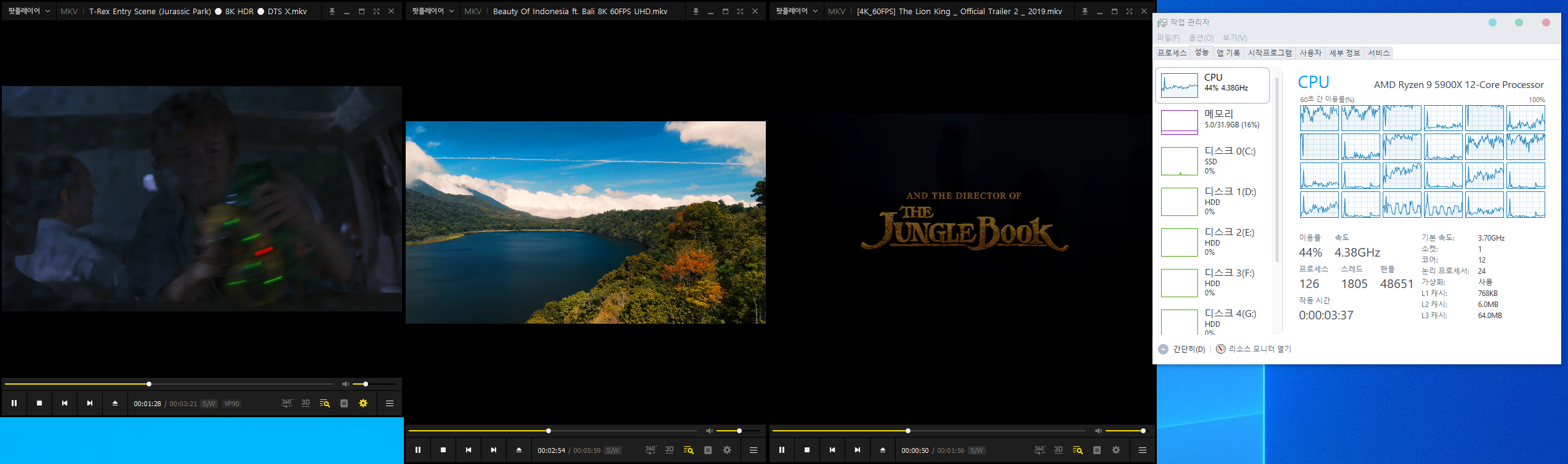Screen dimensions: 1568x464
Task: Open file via eject icon in T-Rex player
Action: coord(115,404)
